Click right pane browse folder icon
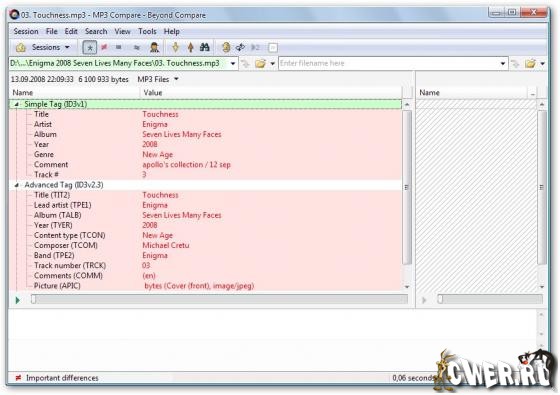The image size is (560, 395). click(x=530, y=64)
